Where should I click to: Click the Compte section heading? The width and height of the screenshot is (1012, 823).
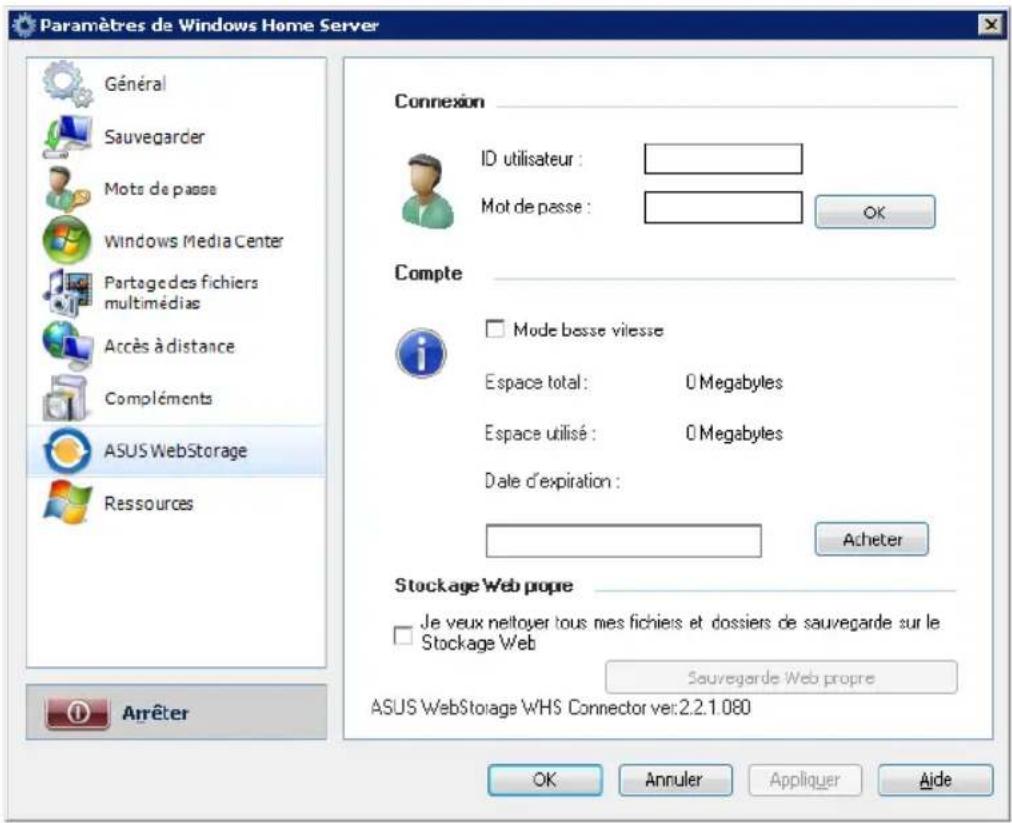click(x=429, y=273)
